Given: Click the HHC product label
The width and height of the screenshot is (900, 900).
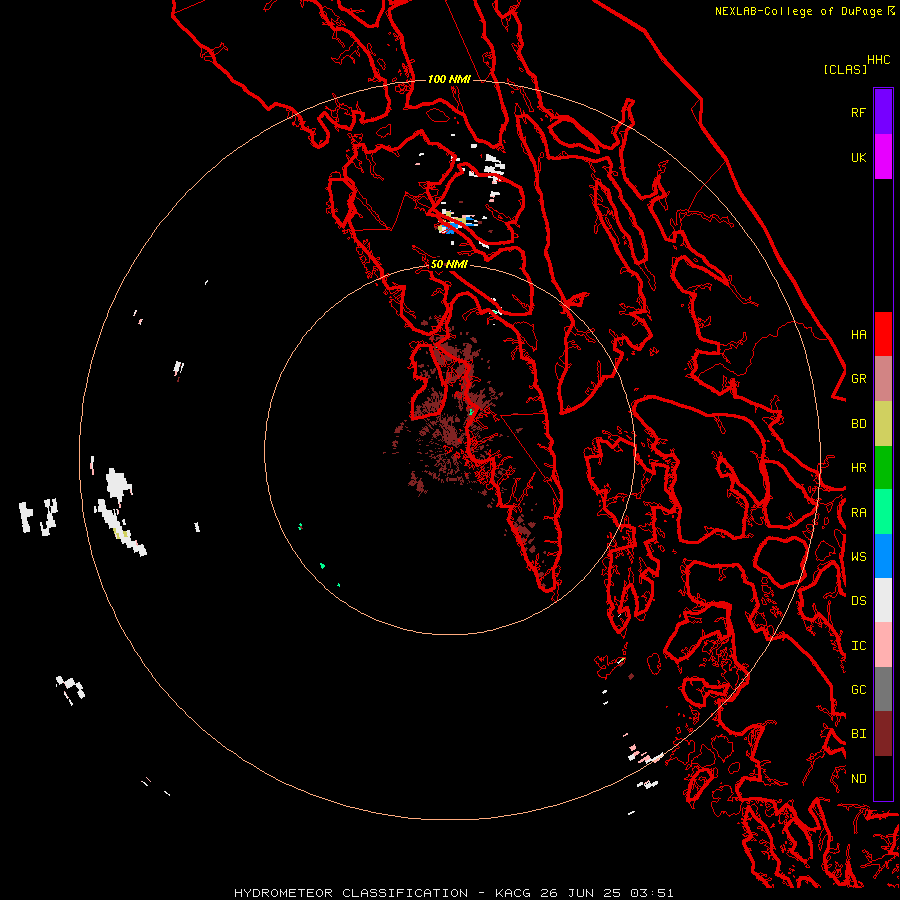Looking at the screenshot, I should coord(878,60).
